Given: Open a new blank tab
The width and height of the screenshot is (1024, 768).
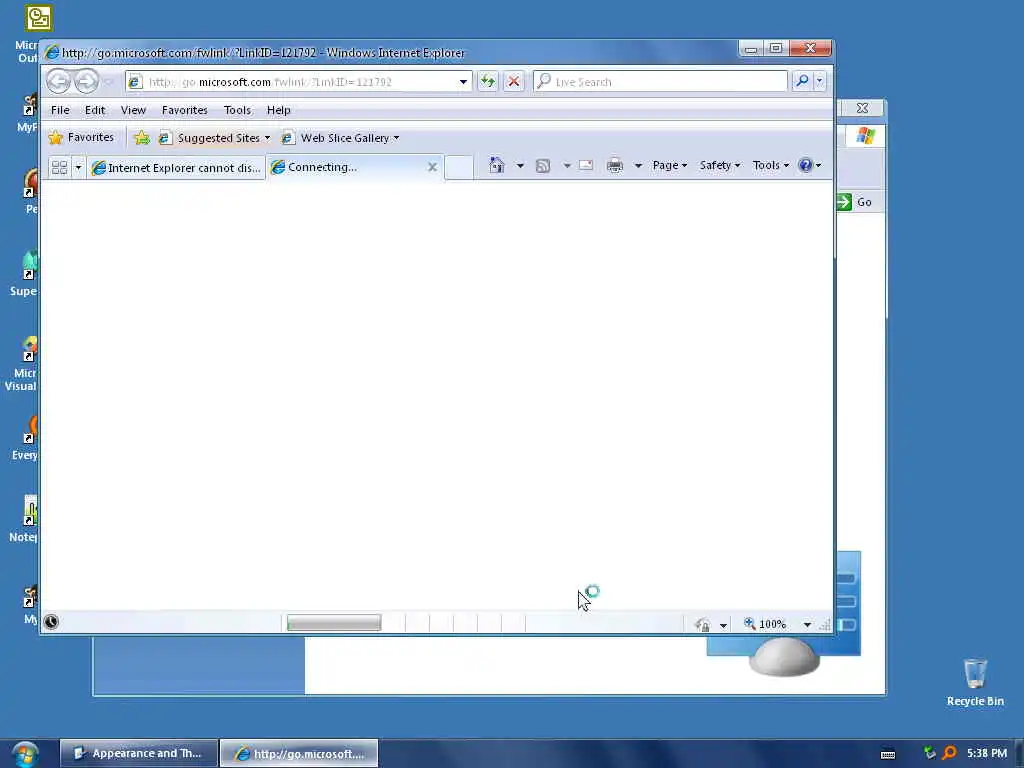Looking at the screenshot, I should tap(458, 167).
